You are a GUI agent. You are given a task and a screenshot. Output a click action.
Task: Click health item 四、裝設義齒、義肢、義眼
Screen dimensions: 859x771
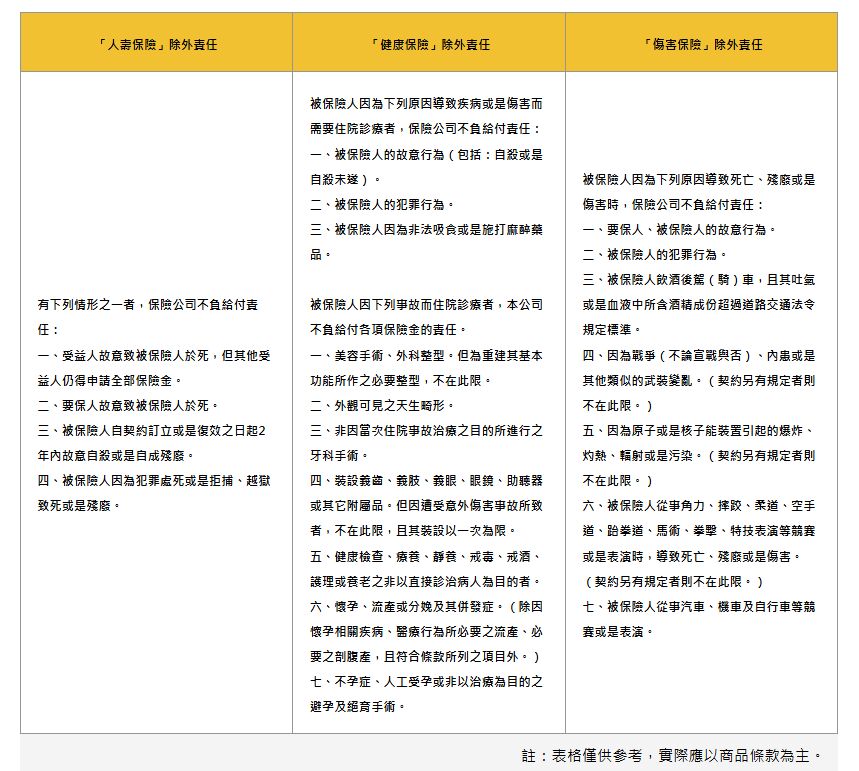click(x=426, y=480)
